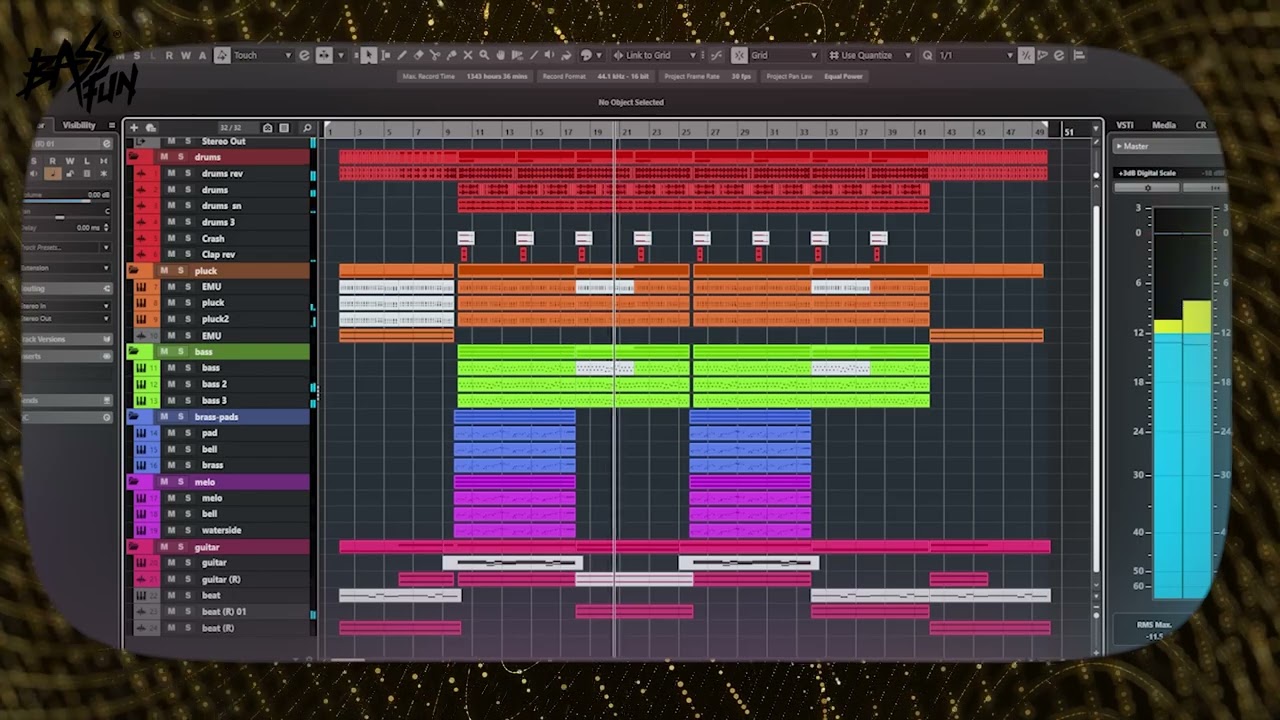Solo the pad track

click(x=187, y=433)
